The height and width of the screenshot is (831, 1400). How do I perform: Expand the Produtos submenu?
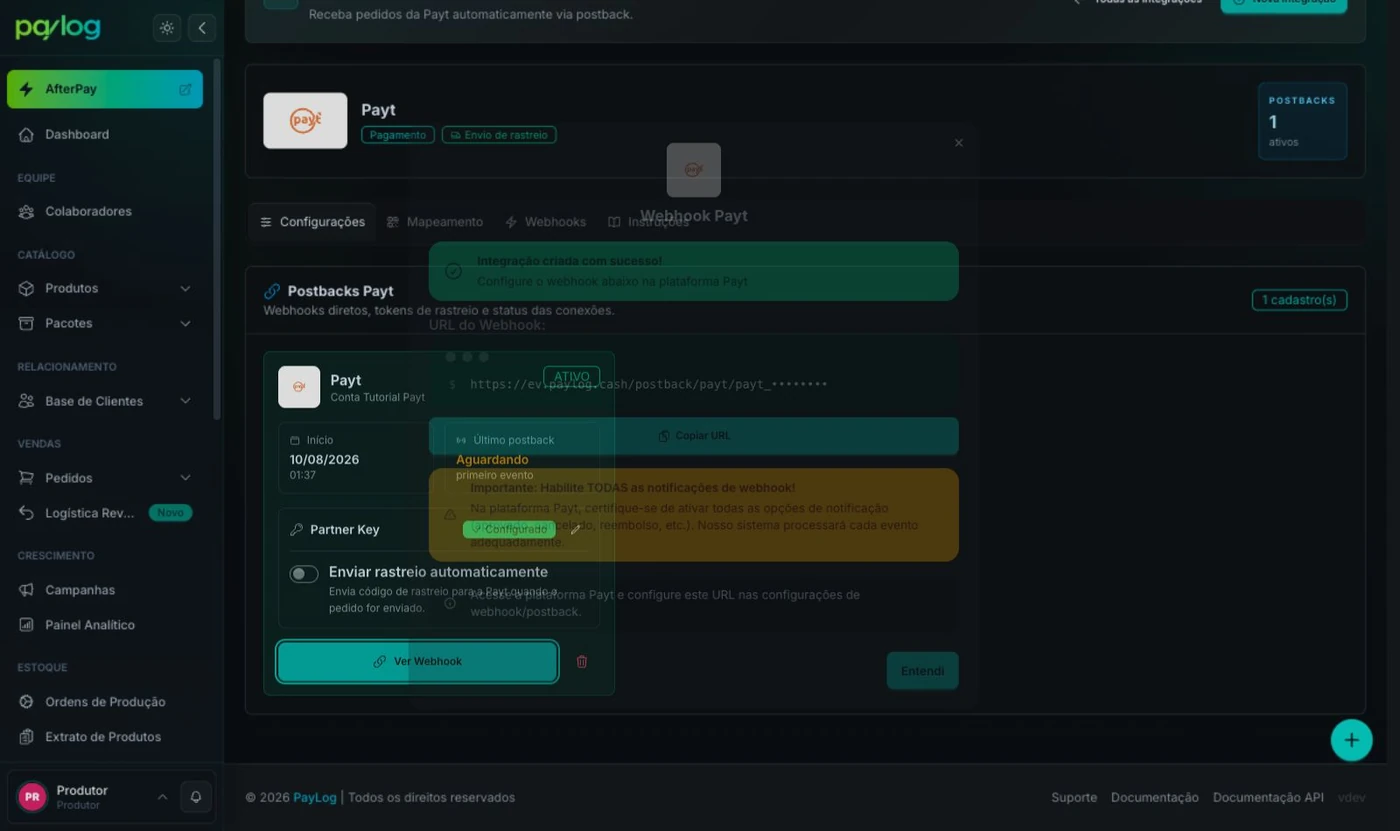coord(185,288)
